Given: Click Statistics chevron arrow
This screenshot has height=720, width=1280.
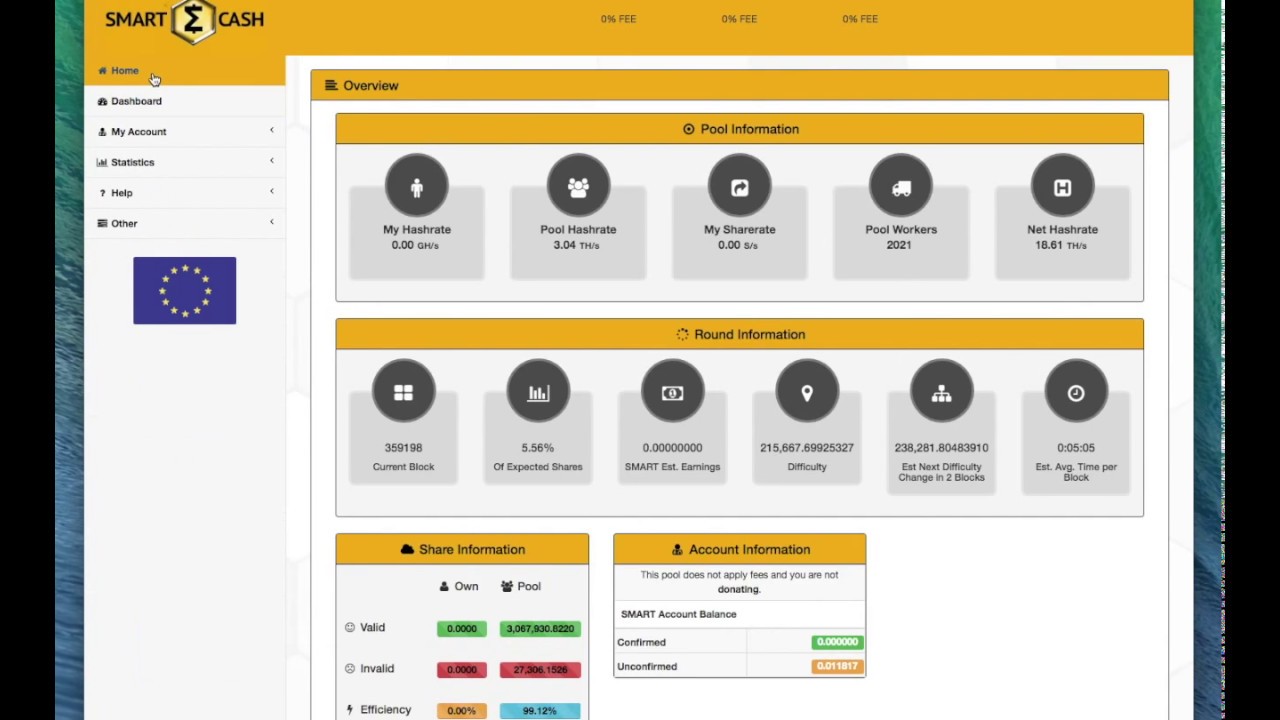Looking at the screenshot, I should click(271, 161).
